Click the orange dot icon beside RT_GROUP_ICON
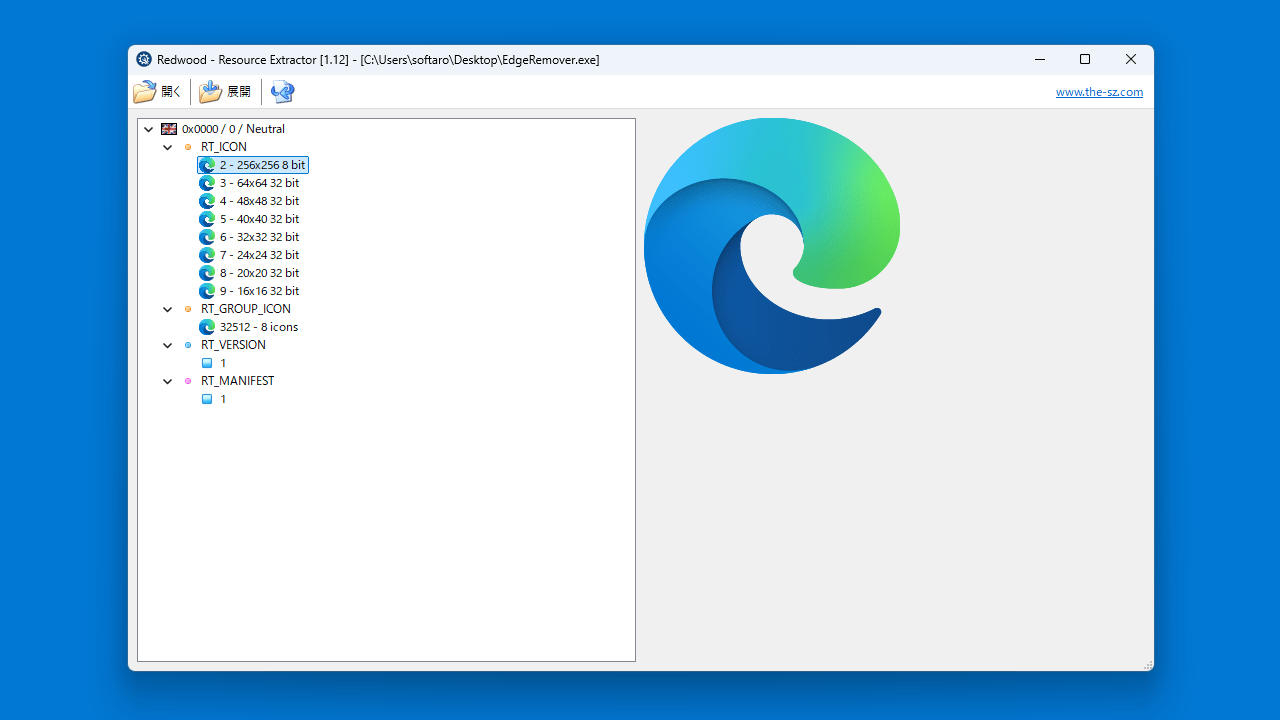This screenshot has height=720, width=1280. pyautogui.click(x=188, y=309)
